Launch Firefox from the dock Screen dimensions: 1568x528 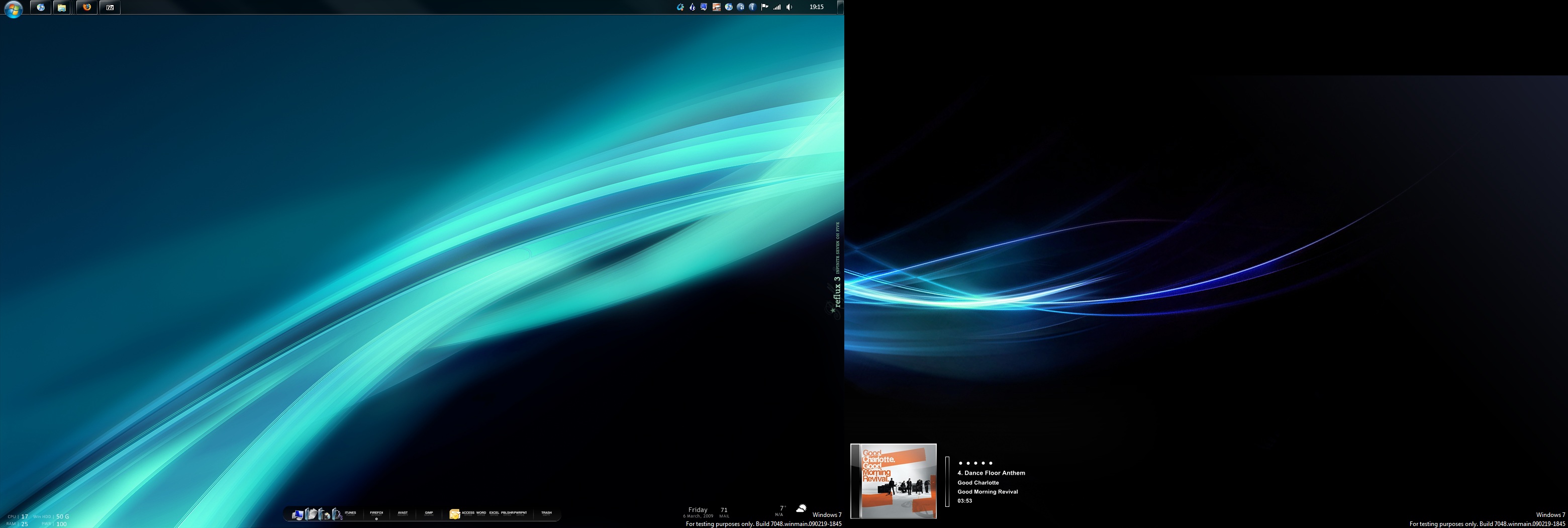point(376,513)
